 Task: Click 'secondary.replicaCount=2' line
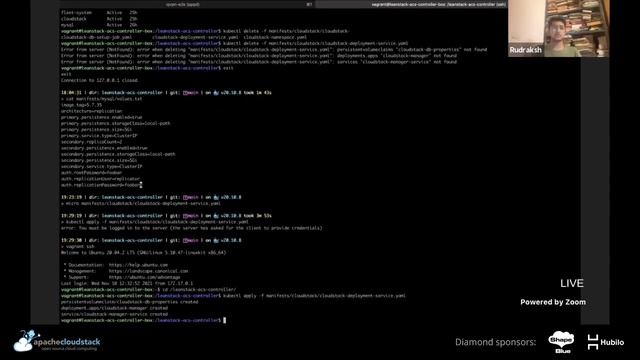[91, 142]
